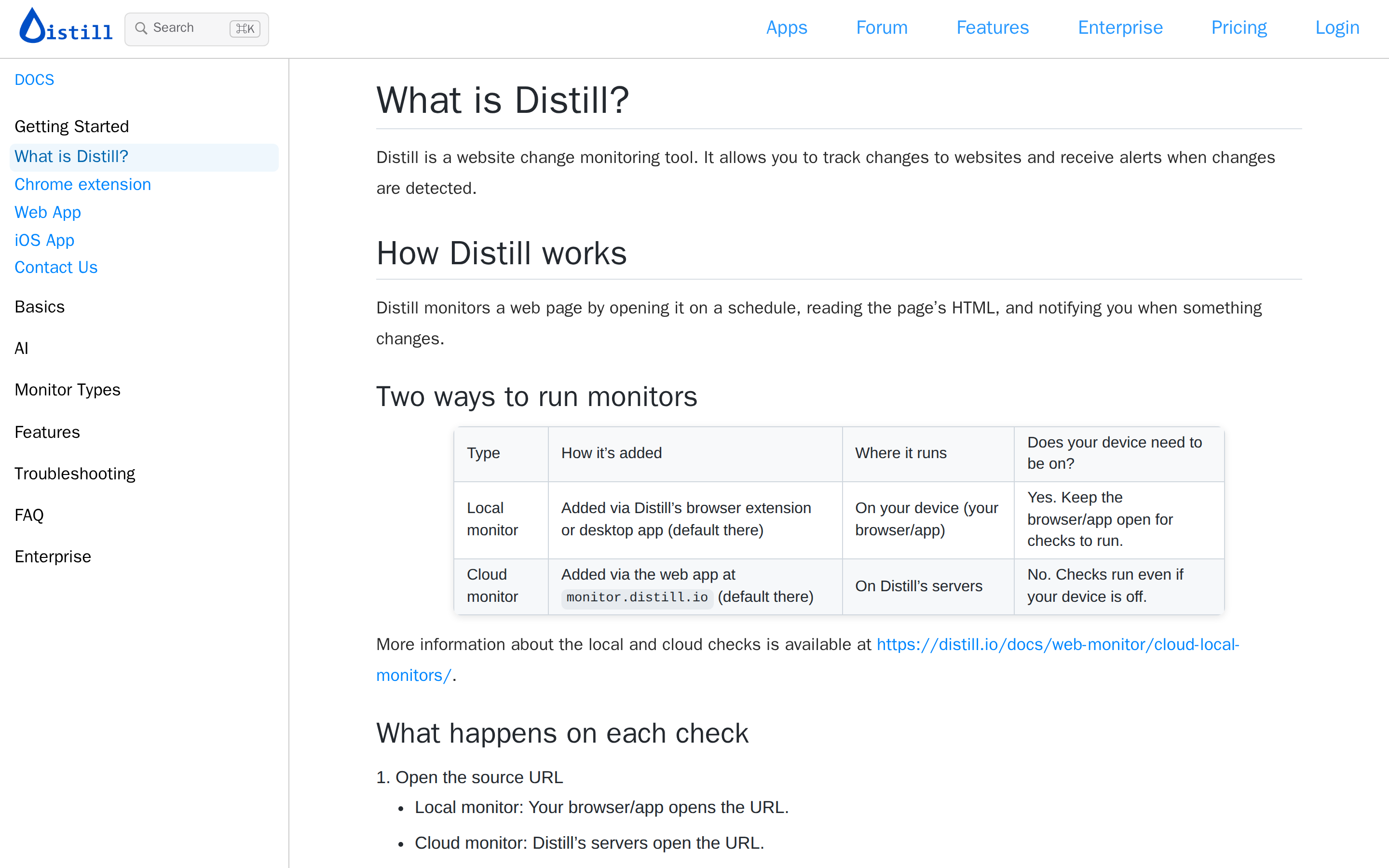Click the ⌘K shortcut badge
The height and width of the screenshot is (868, 1389).
[245, 29]
